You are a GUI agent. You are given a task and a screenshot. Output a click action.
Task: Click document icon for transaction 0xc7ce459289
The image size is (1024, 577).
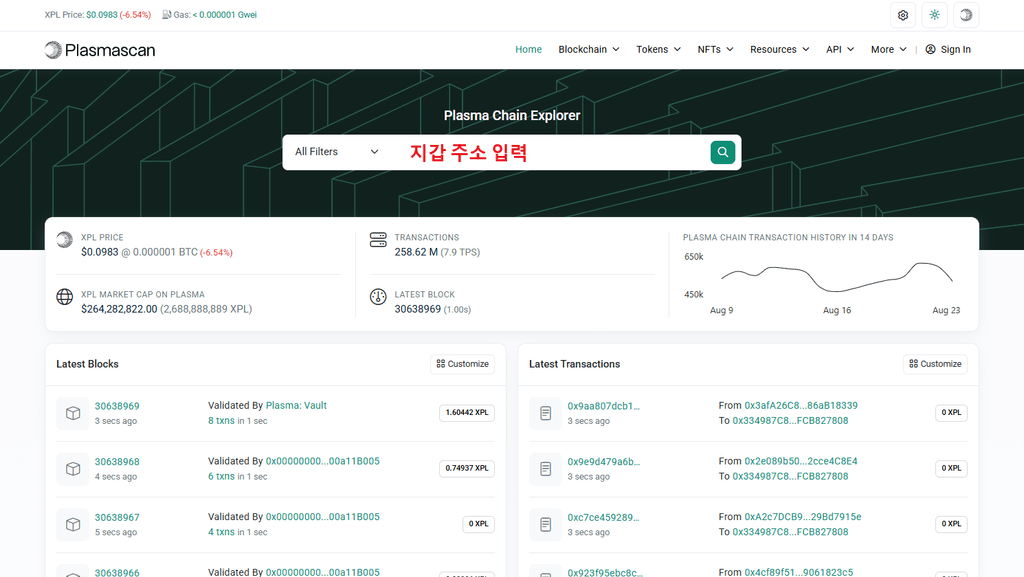coord(546,524)
